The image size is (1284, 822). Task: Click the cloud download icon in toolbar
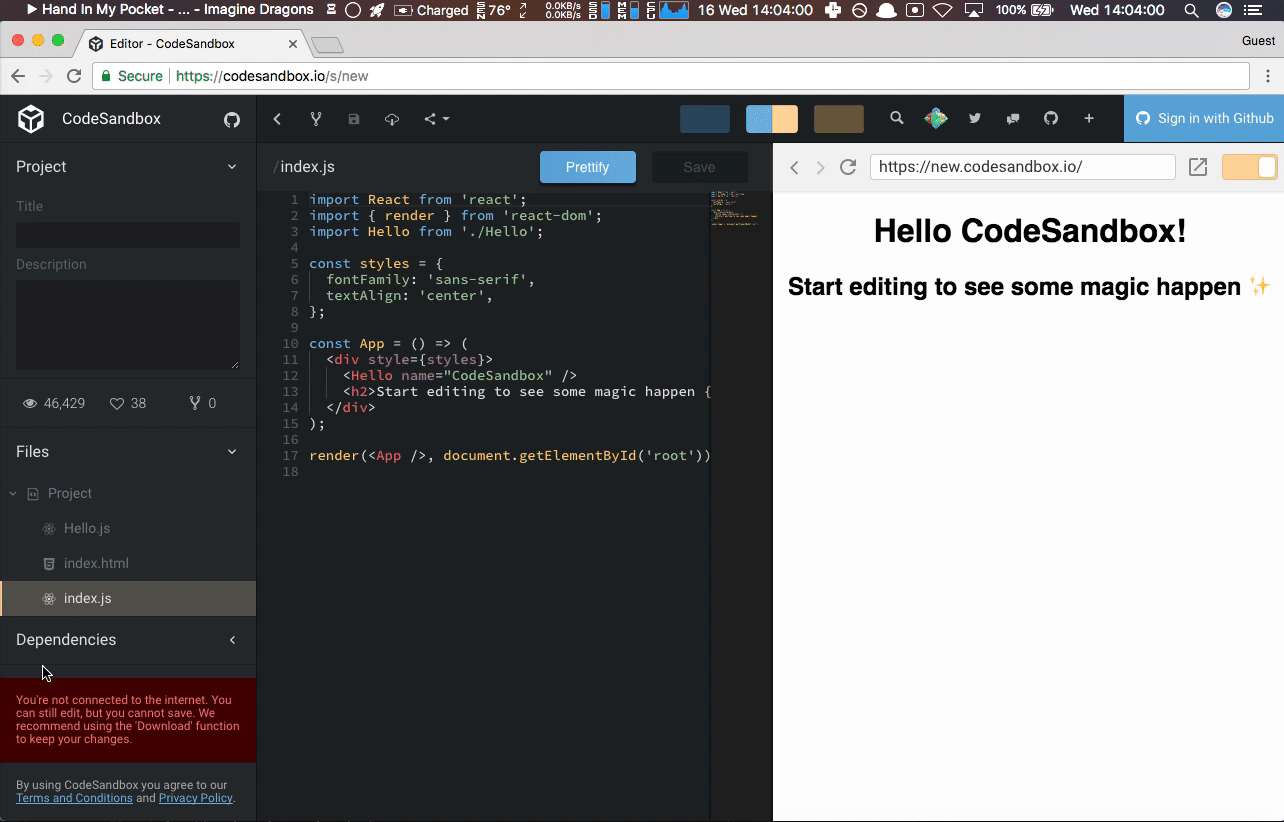point(392,119)
